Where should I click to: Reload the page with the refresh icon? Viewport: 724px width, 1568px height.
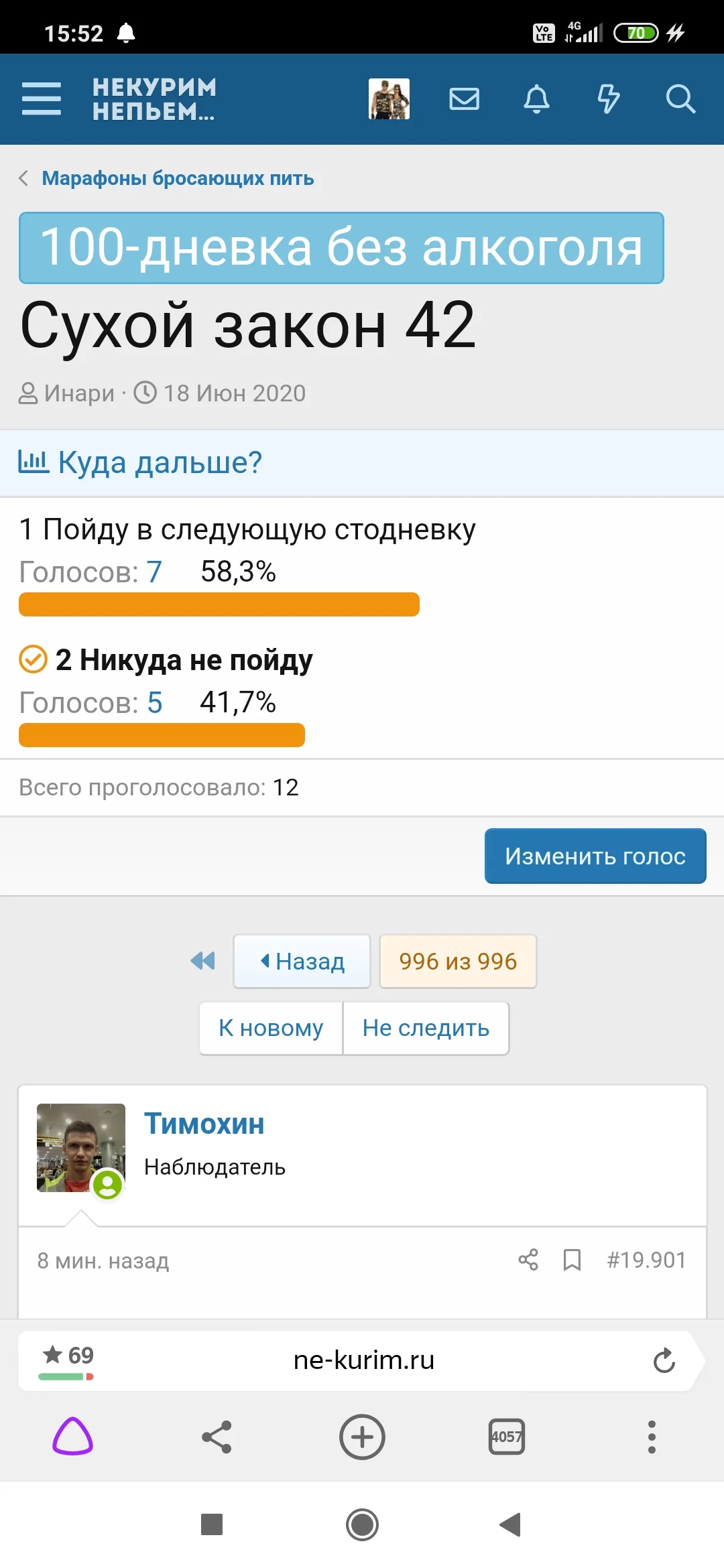663,1360
